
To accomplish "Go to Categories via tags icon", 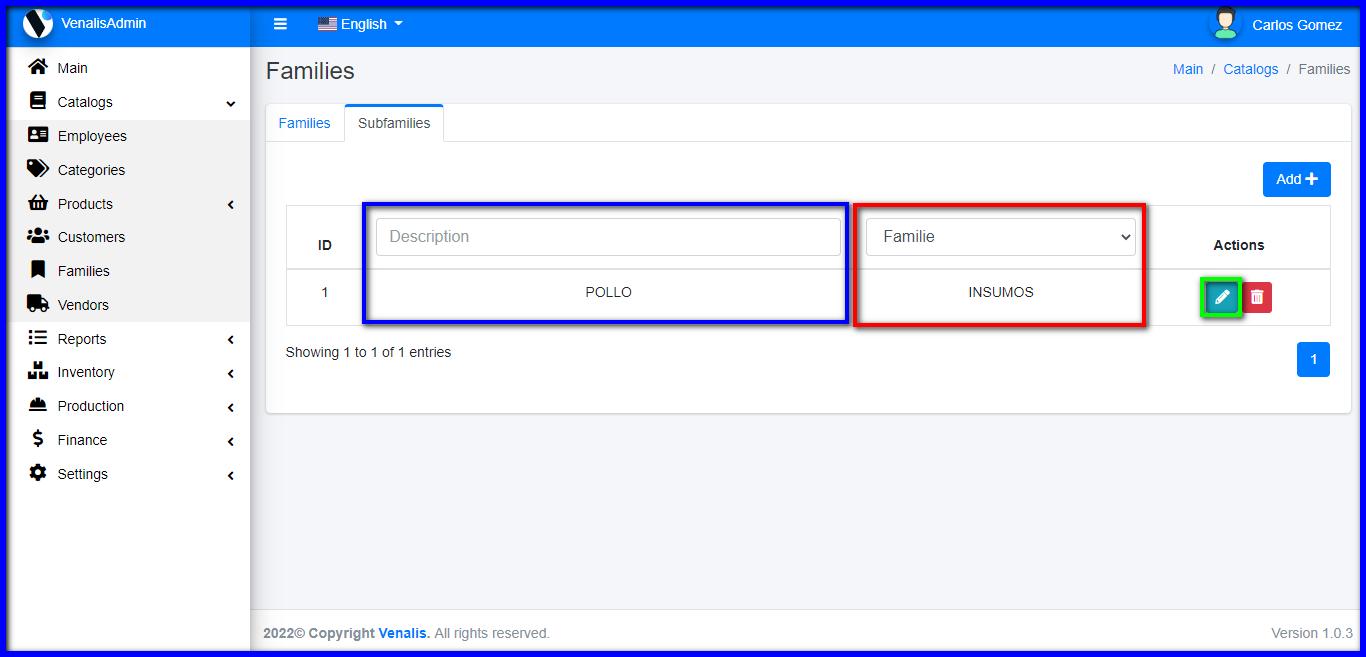I will click(x=38, y=169).
